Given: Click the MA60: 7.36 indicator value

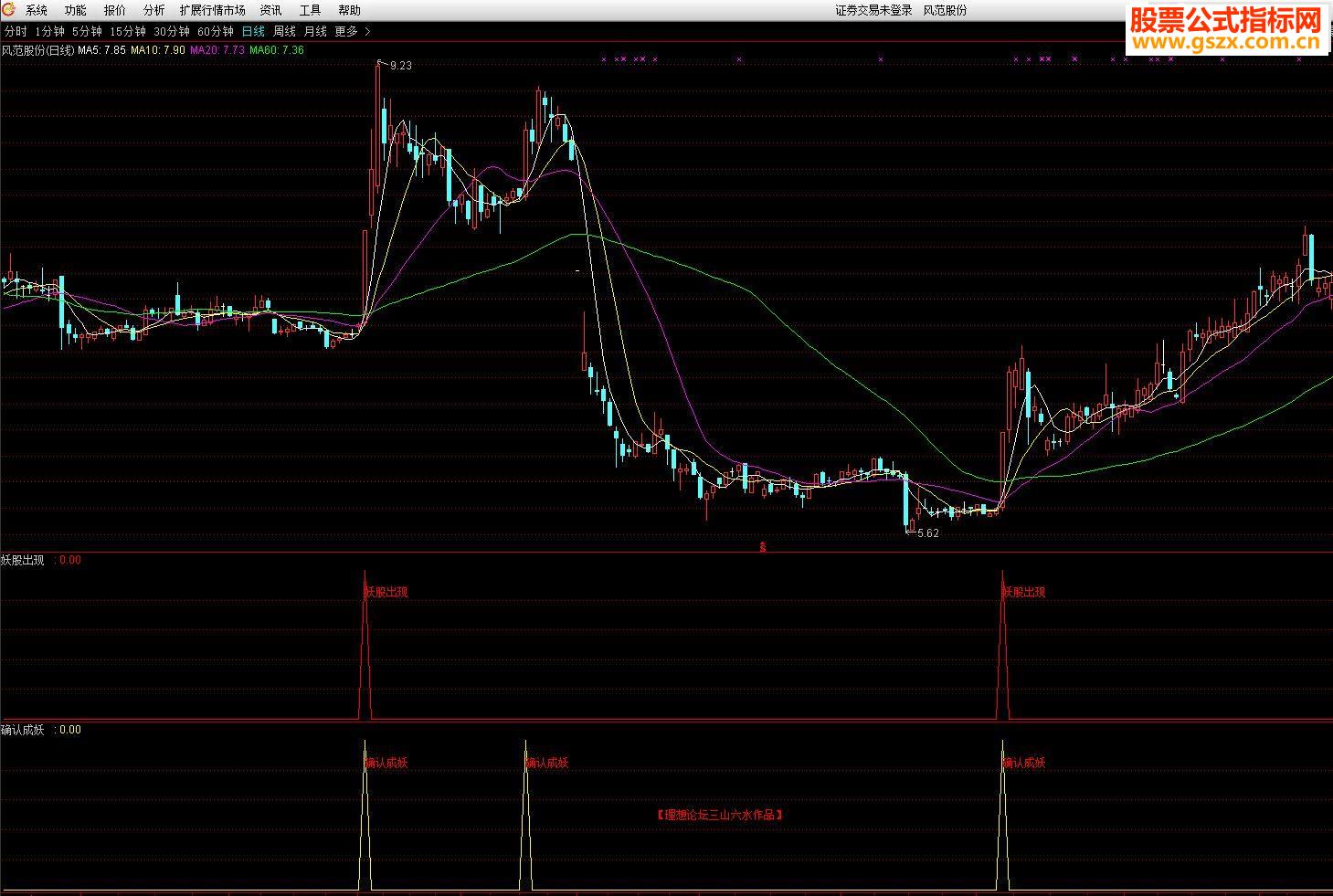Looking at the screenshot, I should pos(277,50).
